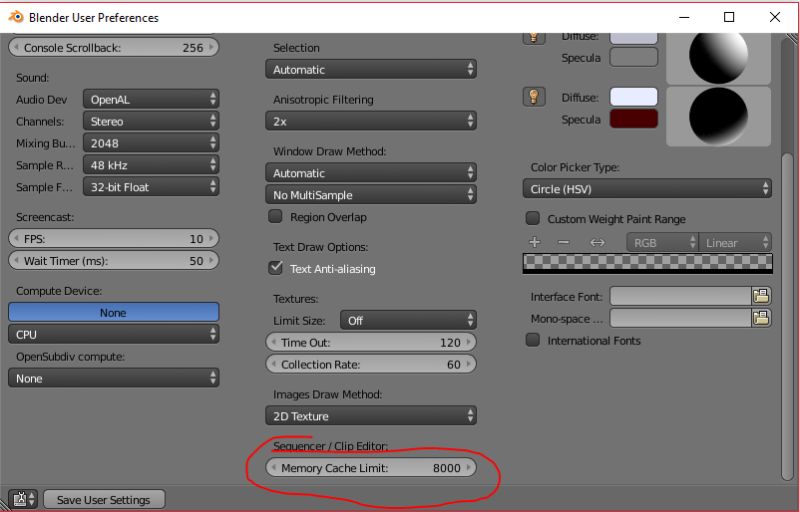This screenshot has height=512, width=800.
Task: Remove a color stop with minus icon
Action: tap(563, 242)
